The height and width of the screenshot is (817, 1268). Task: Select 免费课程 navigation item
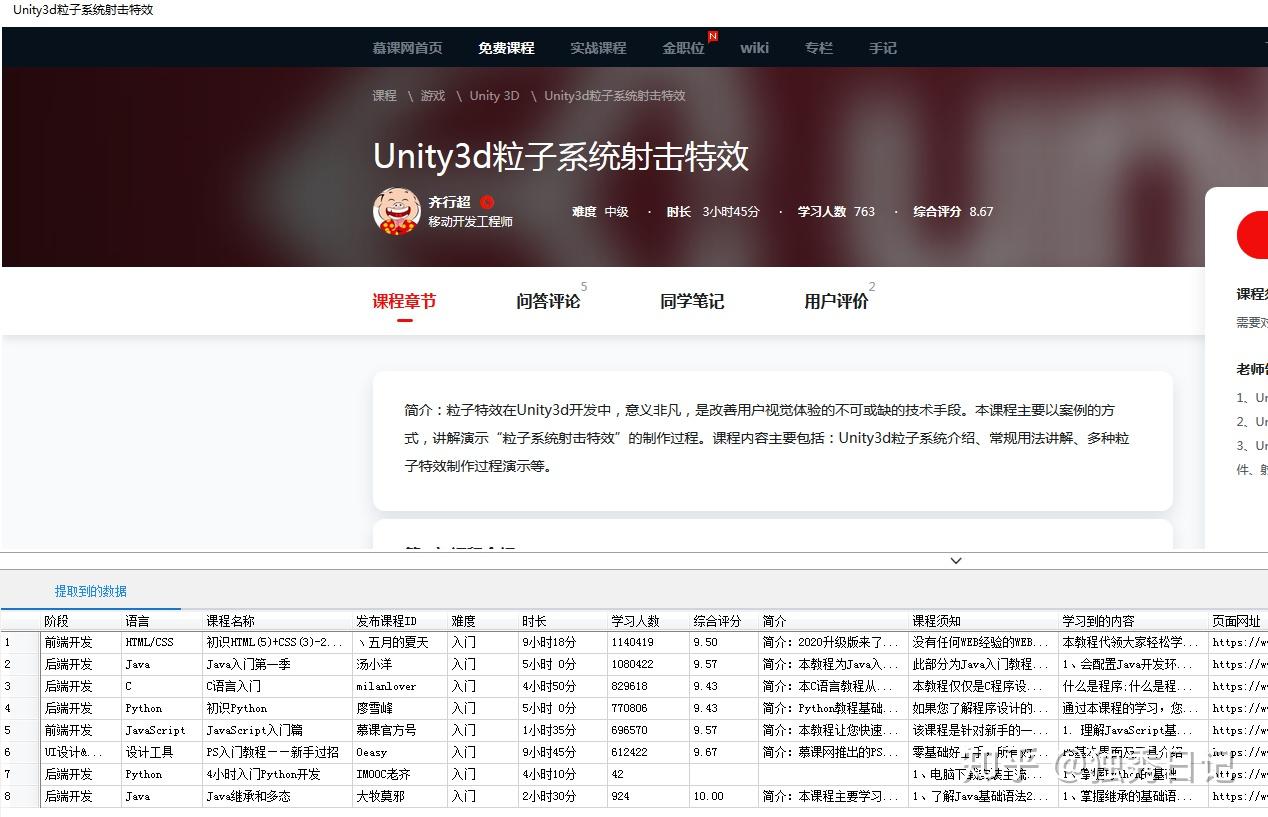(x=506, y=48)
